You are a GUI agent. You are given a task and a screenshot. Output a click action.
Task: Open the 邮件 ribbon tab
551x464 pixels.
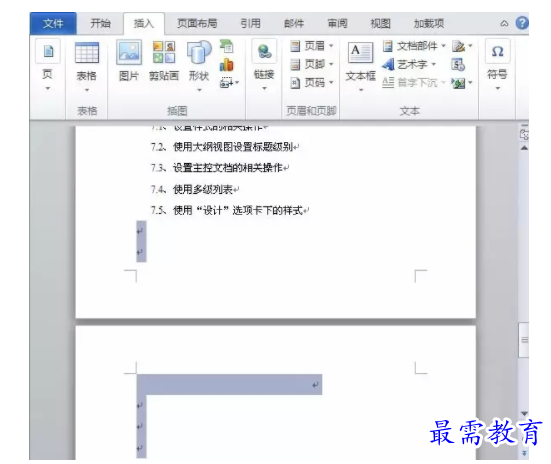click(x=294, y=24)
